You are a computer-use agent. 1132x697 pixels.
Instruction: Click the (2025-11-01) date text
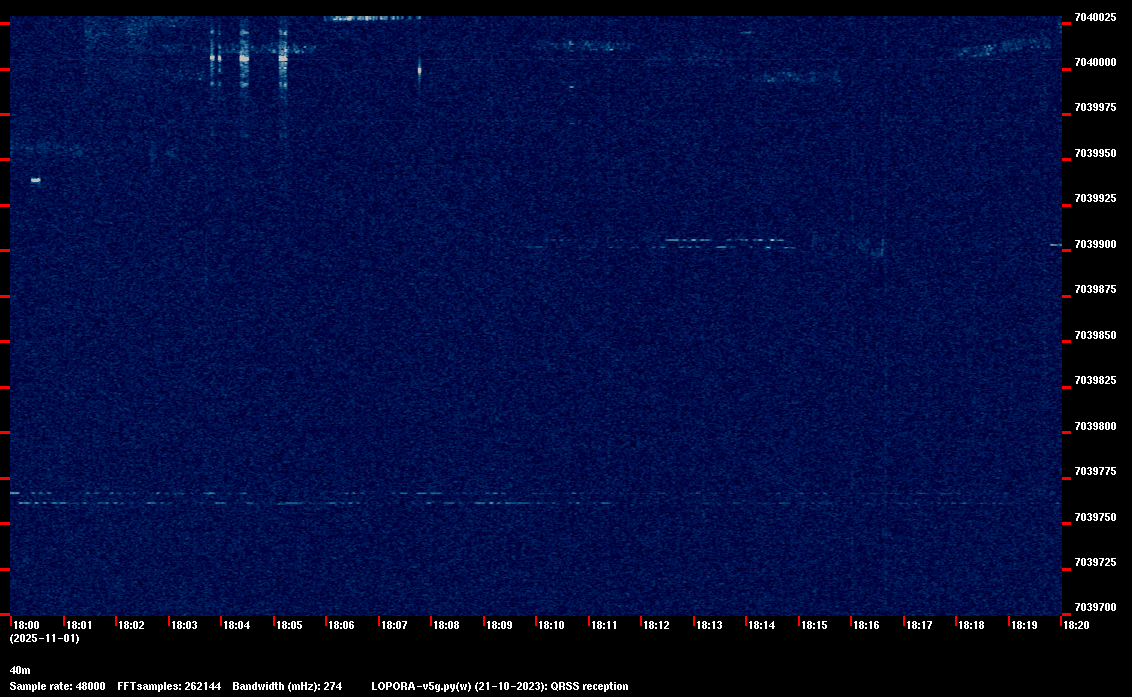[45, 638]
